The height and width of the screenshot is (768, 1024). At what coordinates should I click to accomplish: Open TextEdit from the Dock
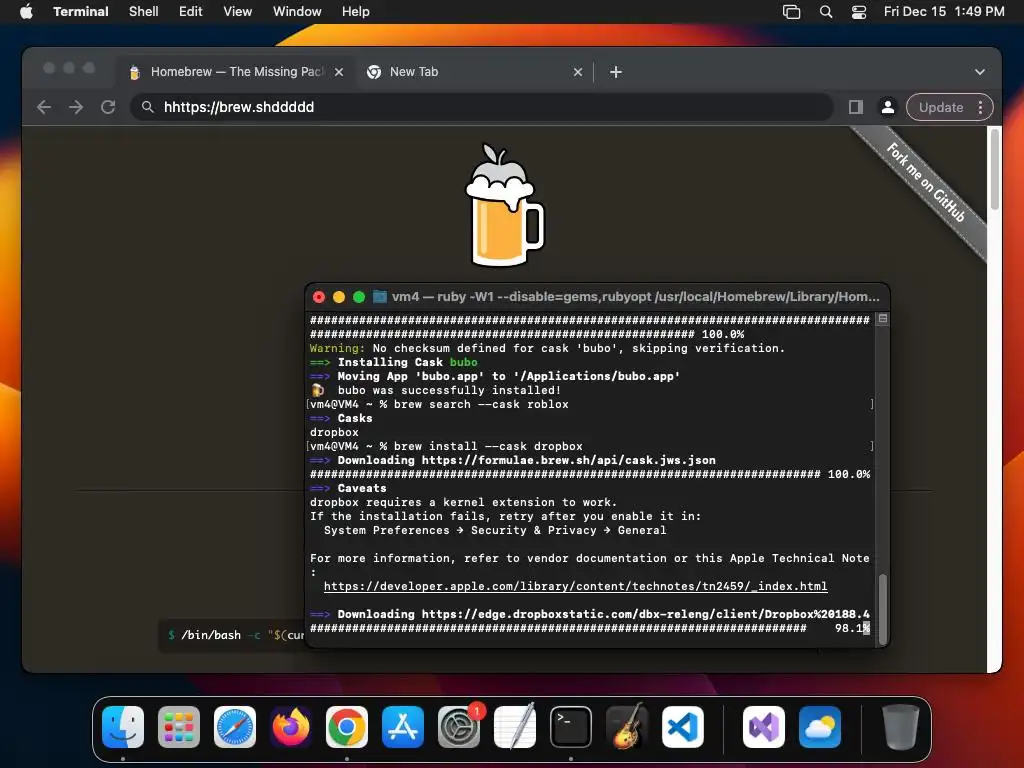pos(515,727)
